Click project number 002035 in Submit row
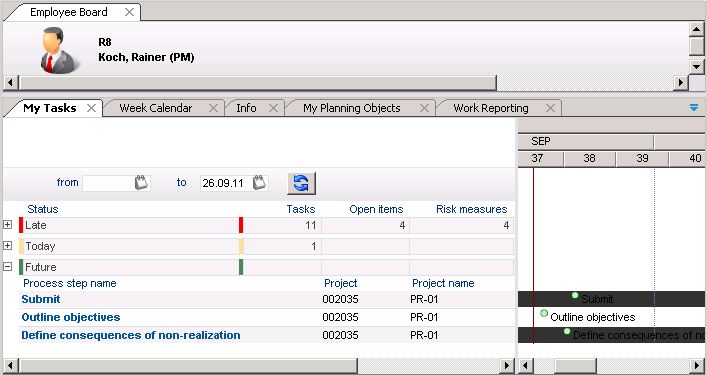This screenshot has width=707, height=375. click(x=340, y=299)
